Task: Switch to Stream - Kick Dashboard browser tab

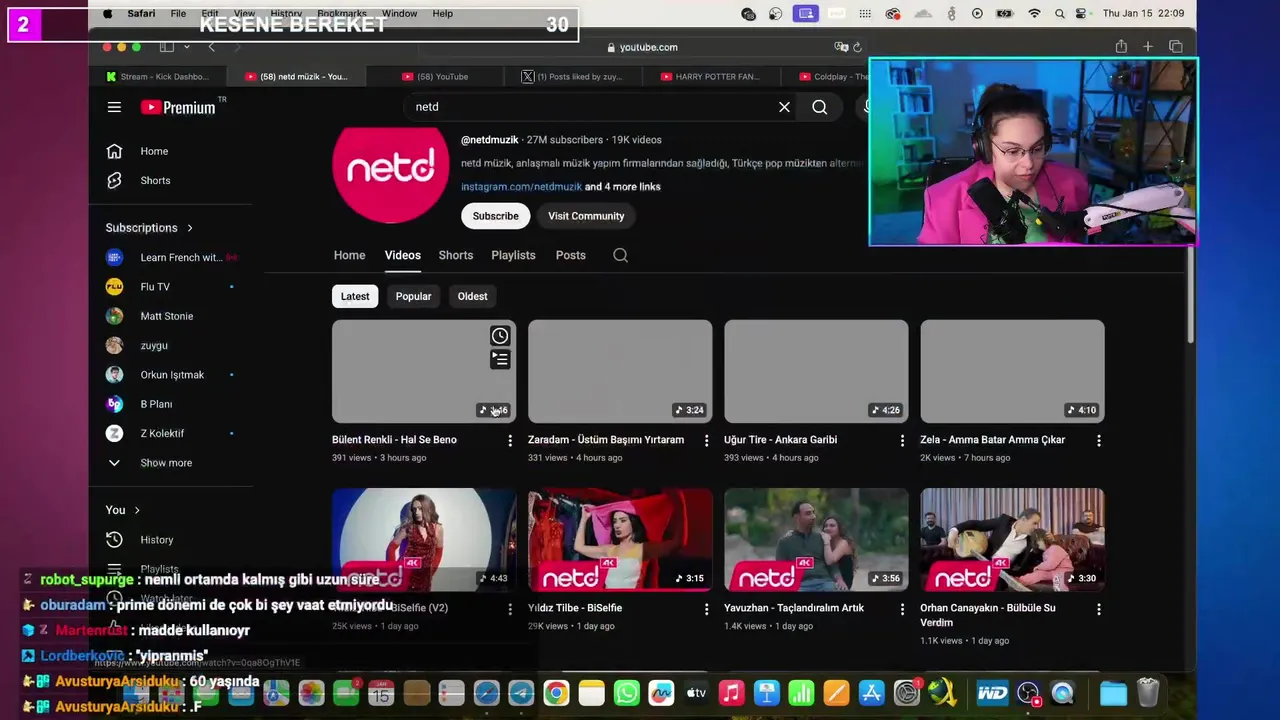Action: coord(158,76)
